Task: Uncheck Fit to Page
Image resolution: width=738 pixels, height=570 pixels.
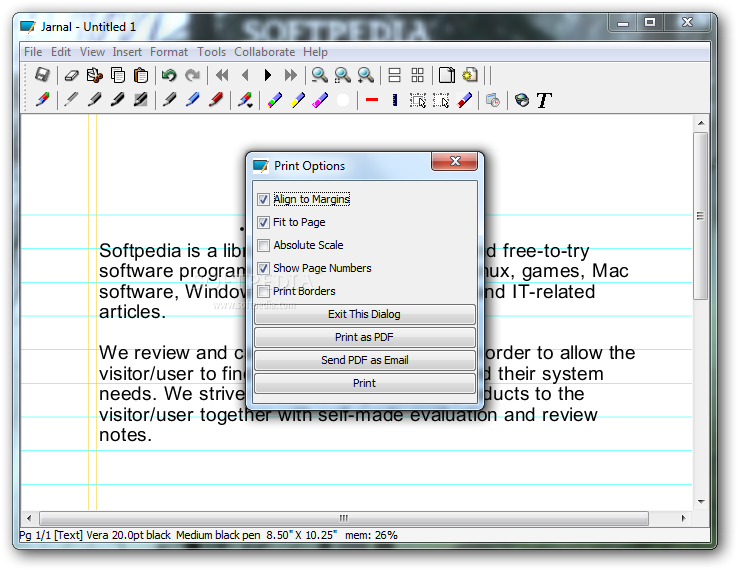Action: coord(264,222)
